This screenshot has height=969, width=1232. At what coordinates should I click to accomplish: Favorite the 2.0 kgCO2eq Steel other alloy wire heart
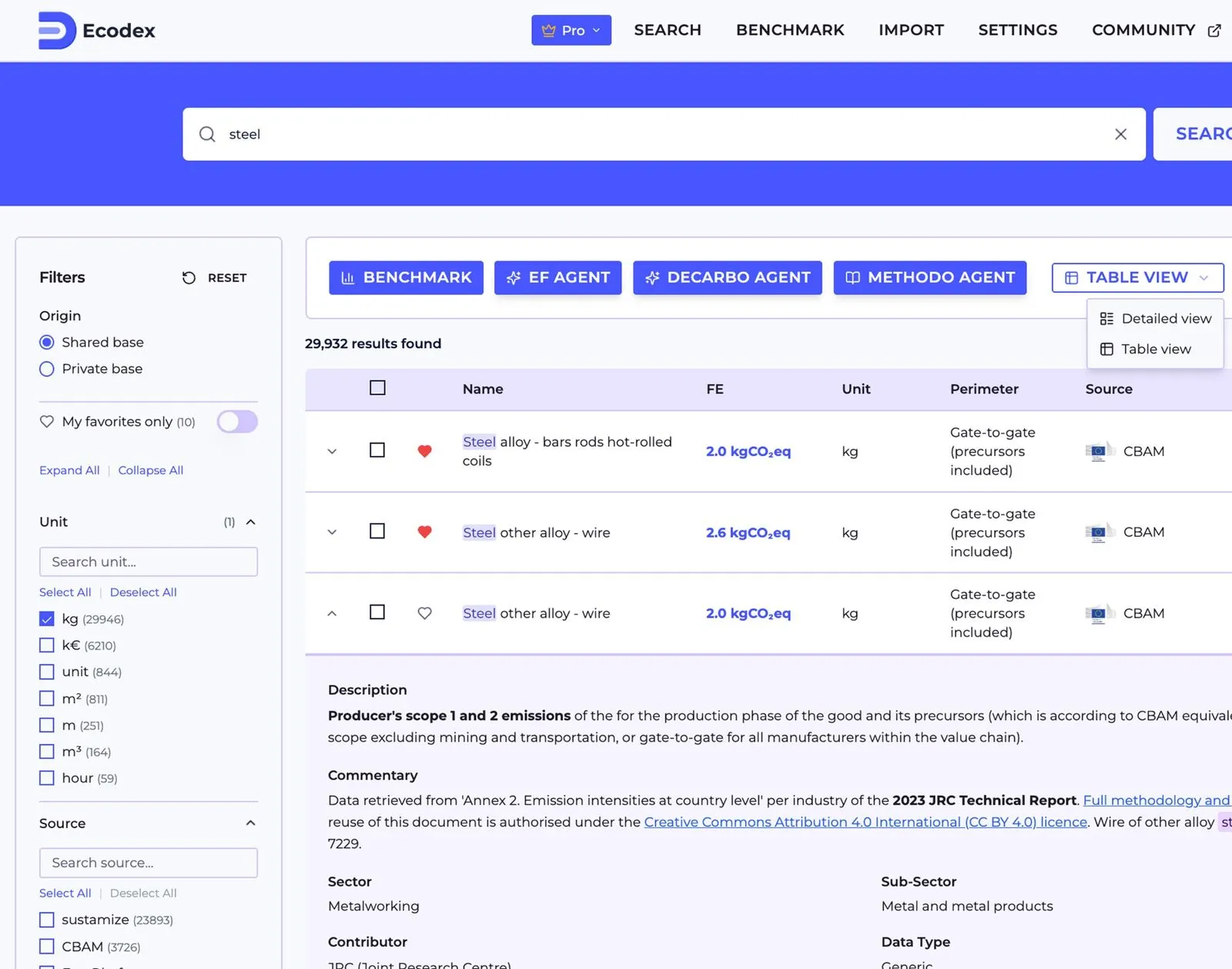(x=424, y=613)
